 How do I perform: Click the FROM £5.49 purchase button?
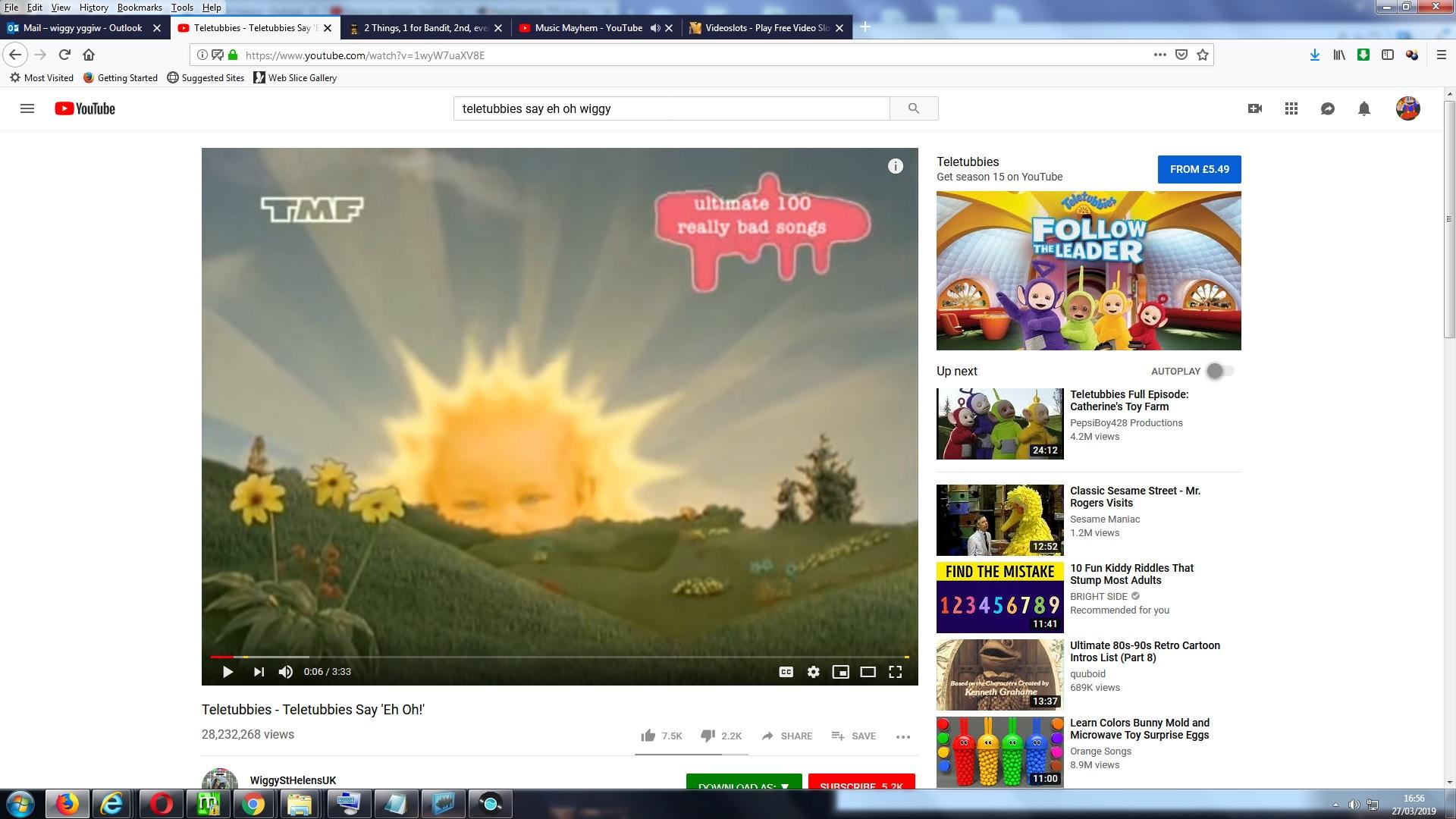click(1200, 169)
